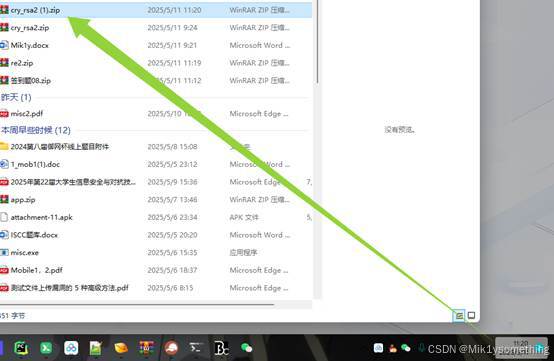
Task: Click the horizontal scrollbar under file list
Action: 137,304
